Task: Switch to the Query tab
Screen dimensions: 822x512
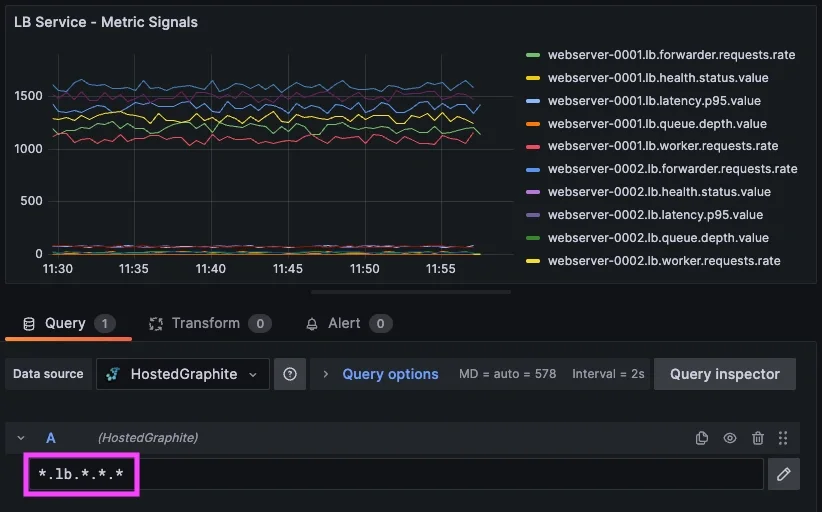Action: (x=68, y=324)
